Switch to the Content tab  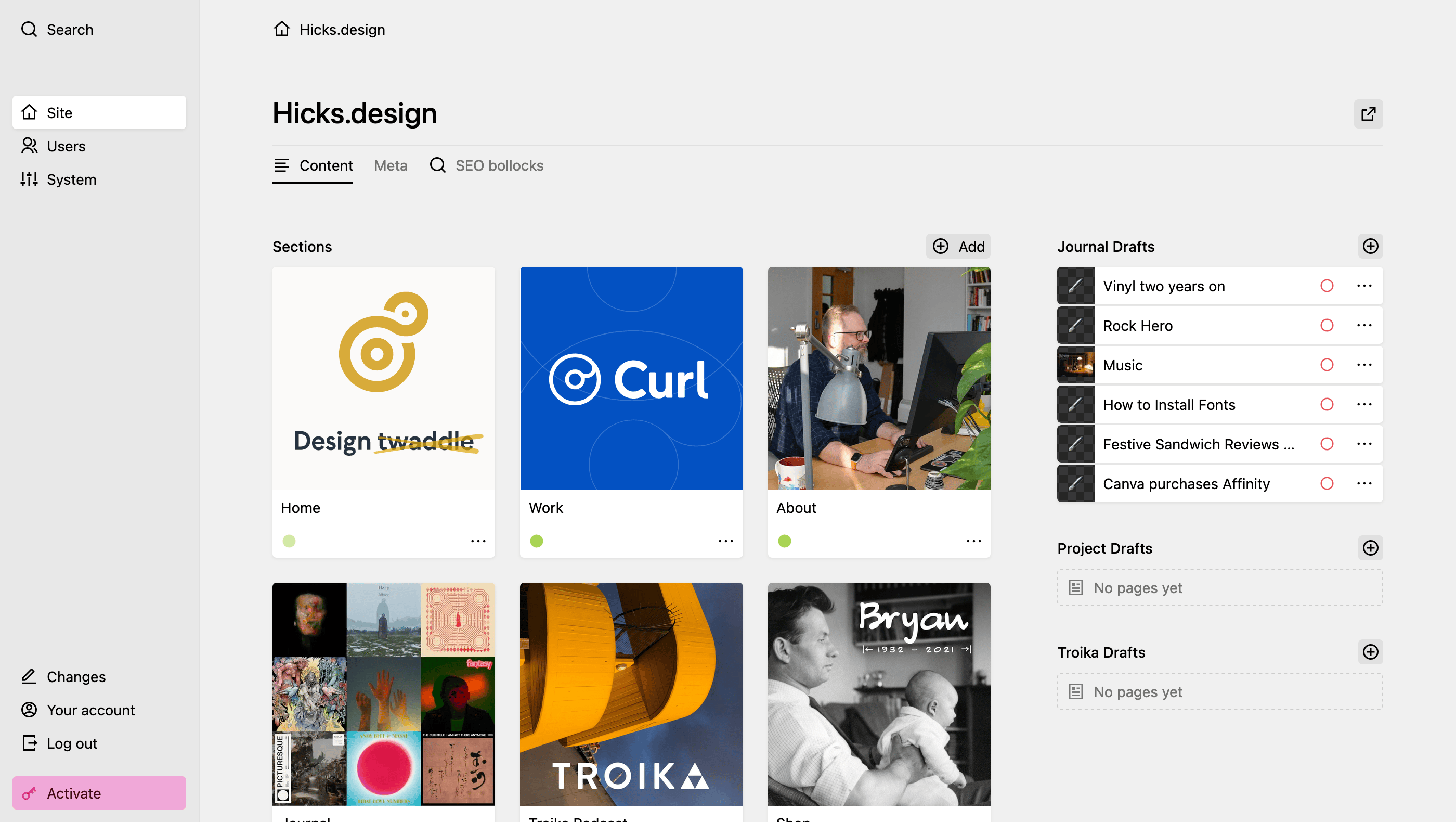(x=313, y=165)
